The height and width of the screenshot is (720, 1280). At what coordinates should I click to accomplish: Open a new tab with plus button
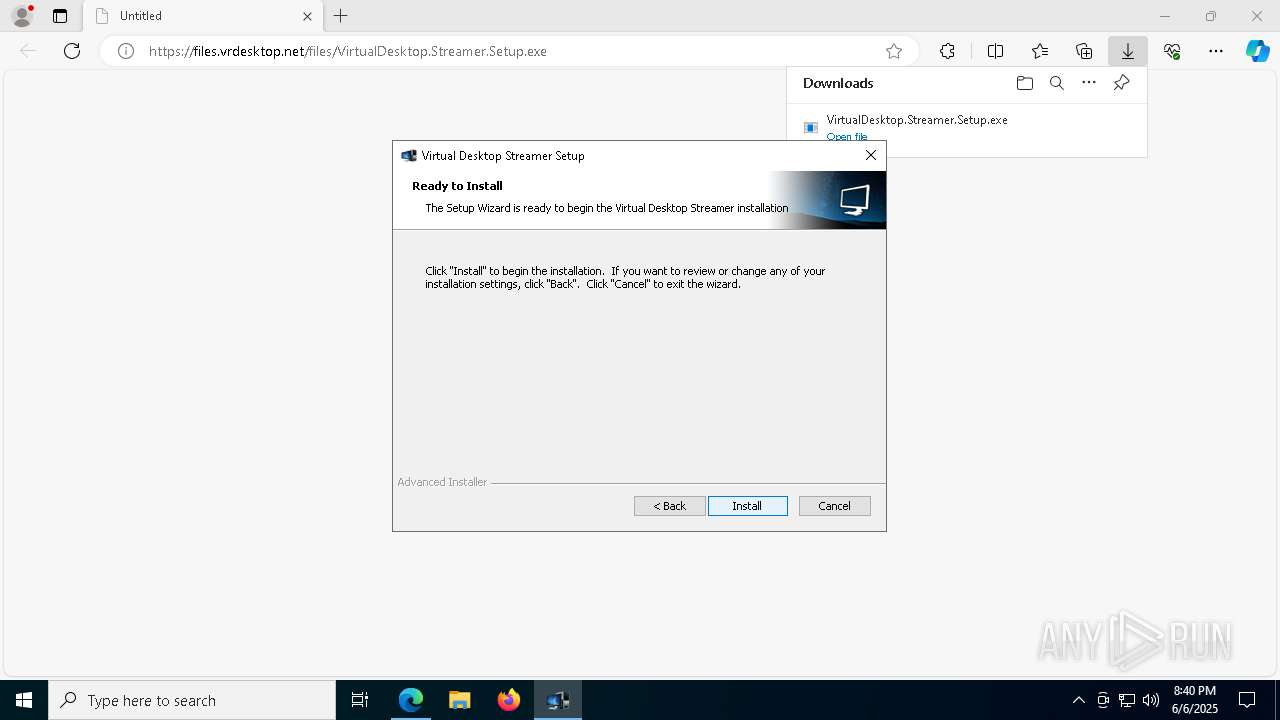[x=341, y=16]
